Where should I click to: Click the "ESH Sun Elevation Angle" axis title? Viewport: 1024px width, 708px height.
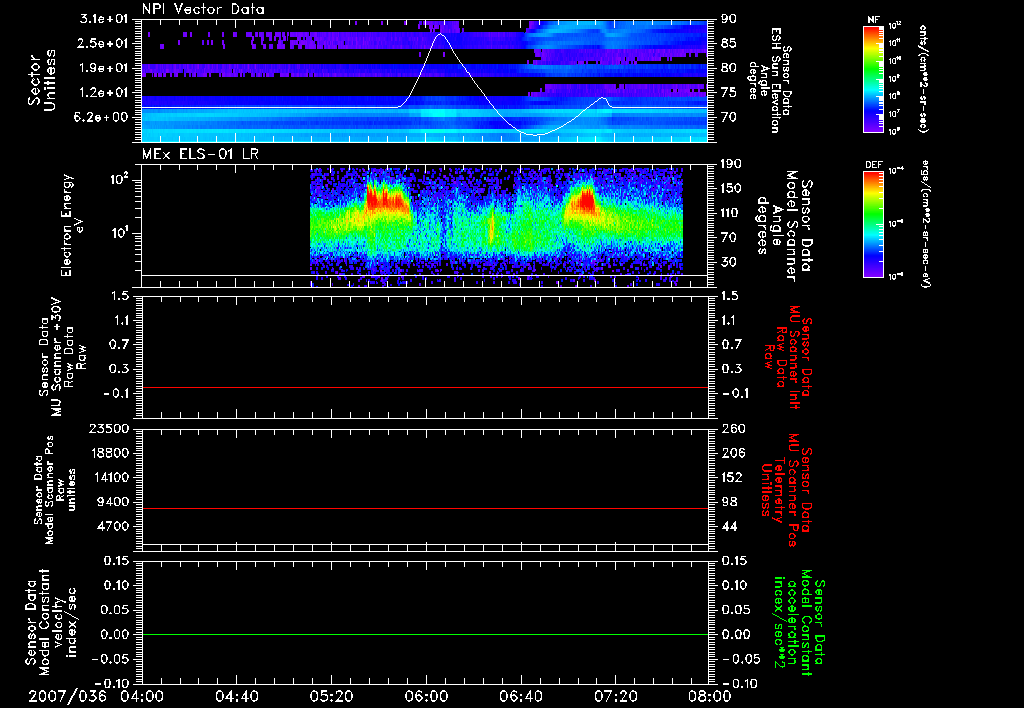point(769,80)
